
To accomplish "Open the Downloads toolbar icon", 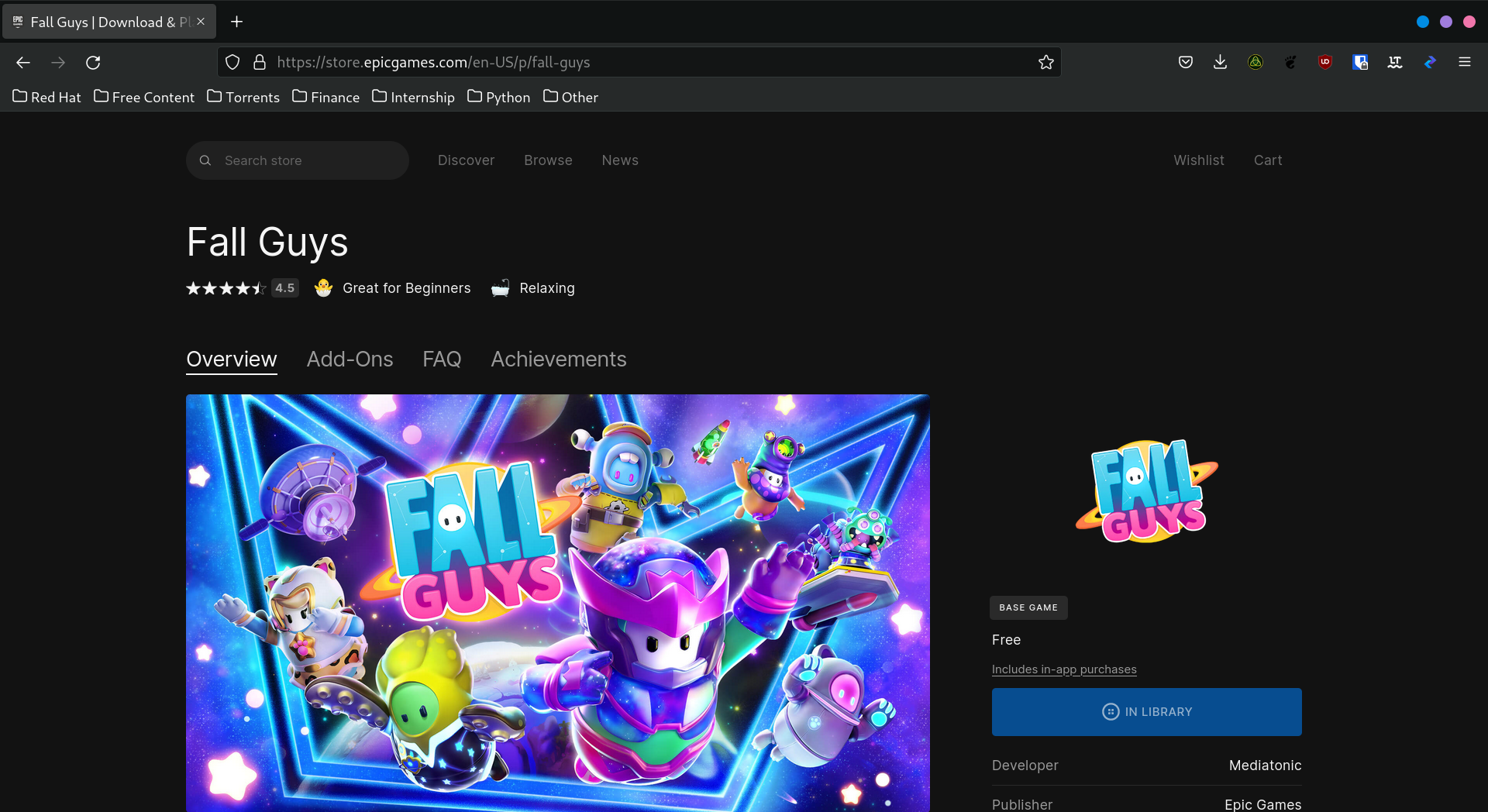I will coord(1220,63).
